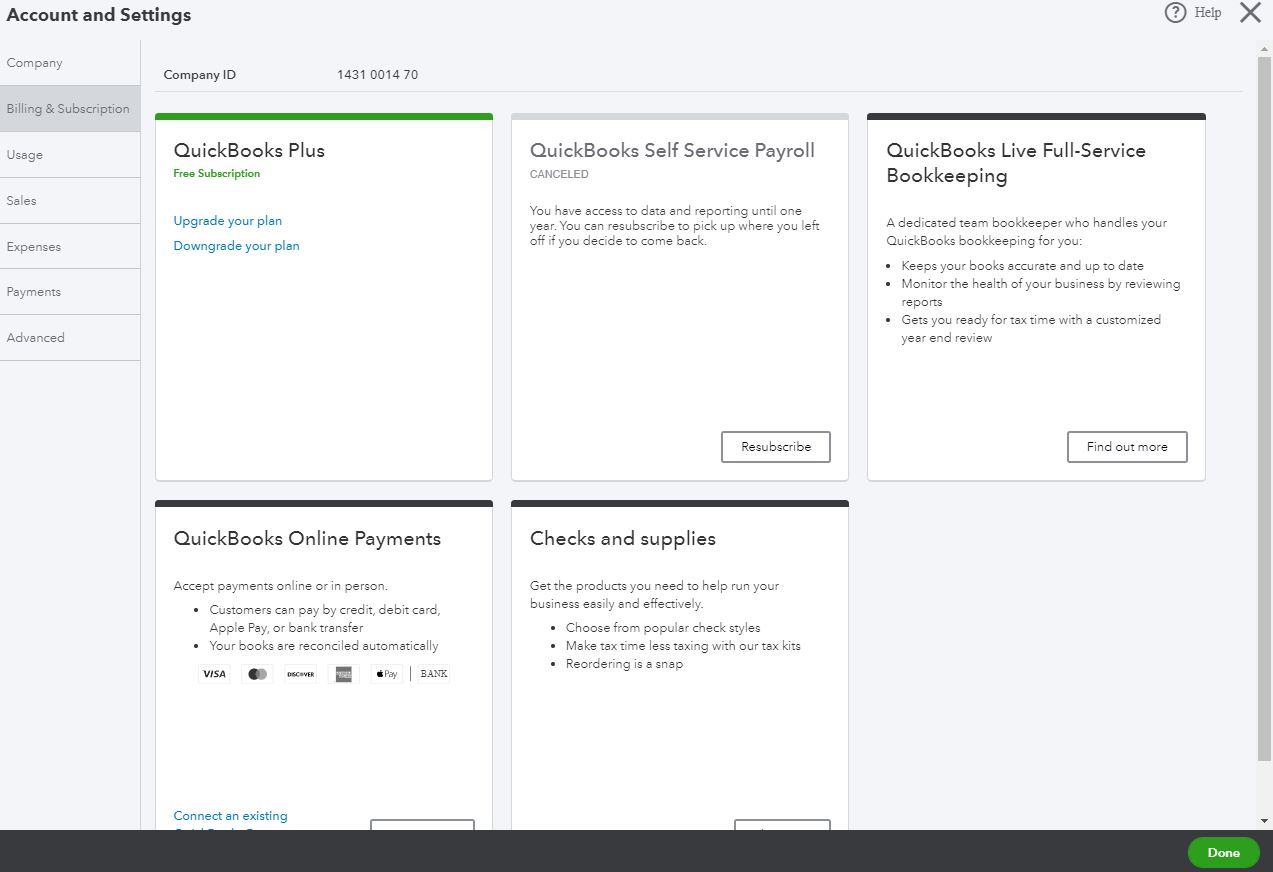Open the Advanced settings tab
The height and width of the screenshot is (872, 1273).
coord(70,338)
